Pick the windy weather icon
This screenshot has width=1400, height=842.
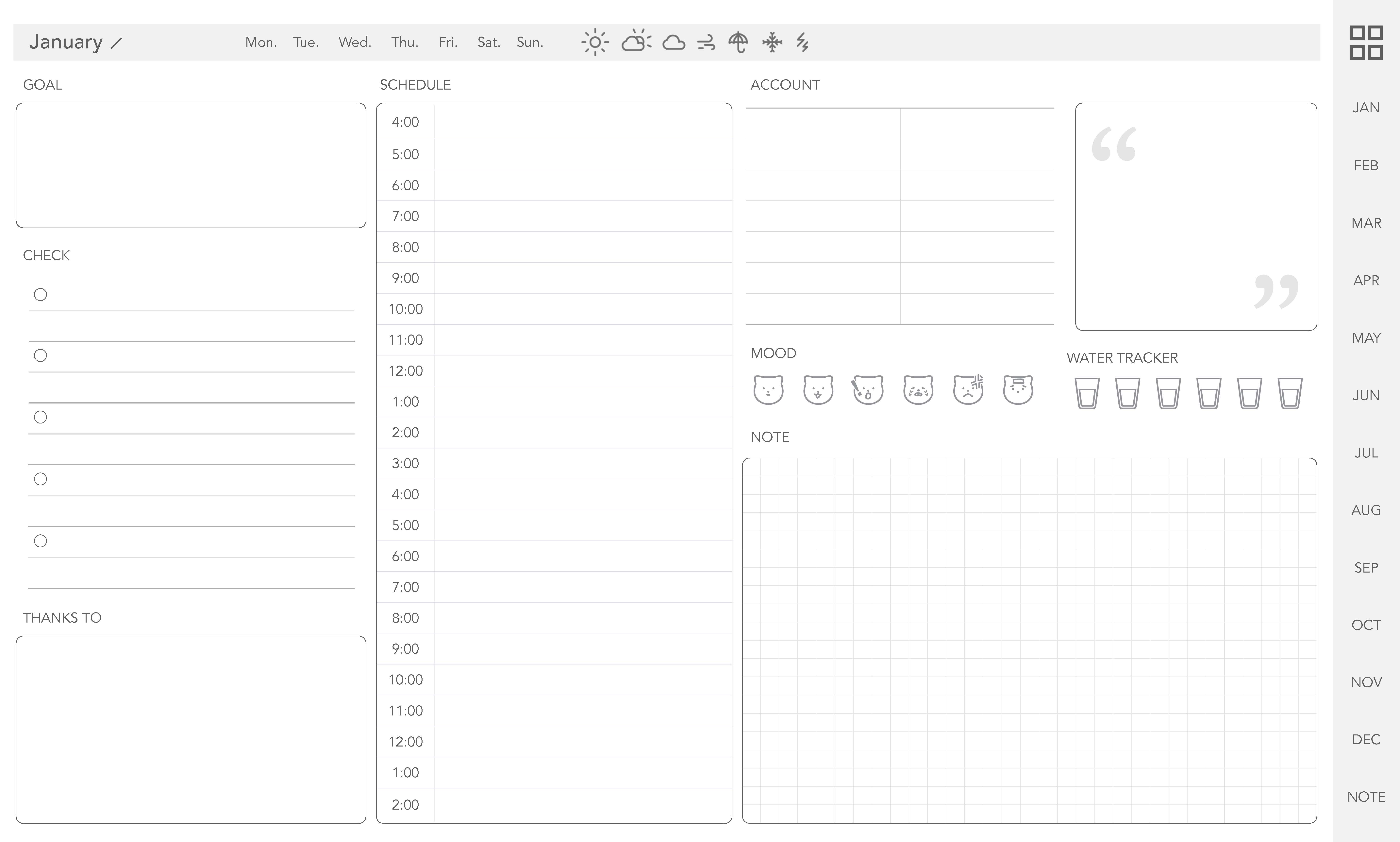706,43
